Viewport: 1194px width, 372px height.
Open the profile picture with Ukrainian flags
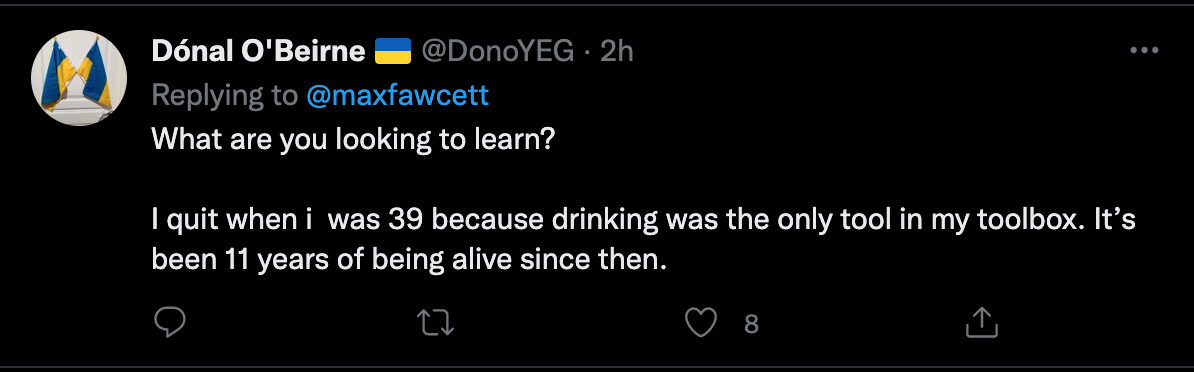(78, 78)
